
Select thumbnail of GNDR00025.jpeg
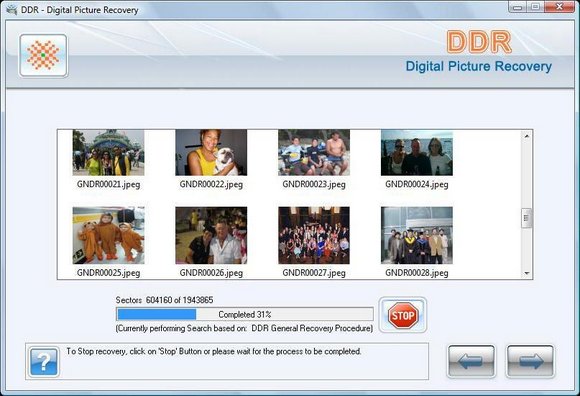[x=108, y=235]
